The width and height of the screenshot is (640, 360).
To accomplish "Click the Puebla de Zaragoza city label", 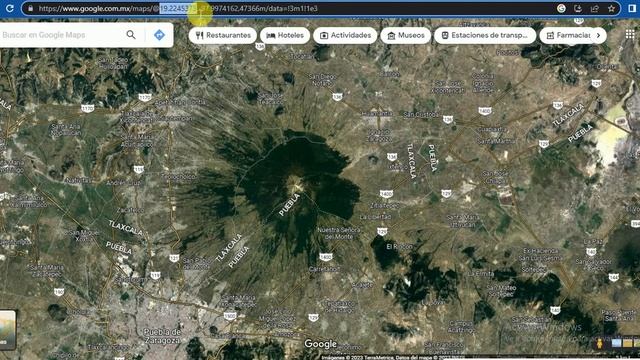I will point(162,336).
